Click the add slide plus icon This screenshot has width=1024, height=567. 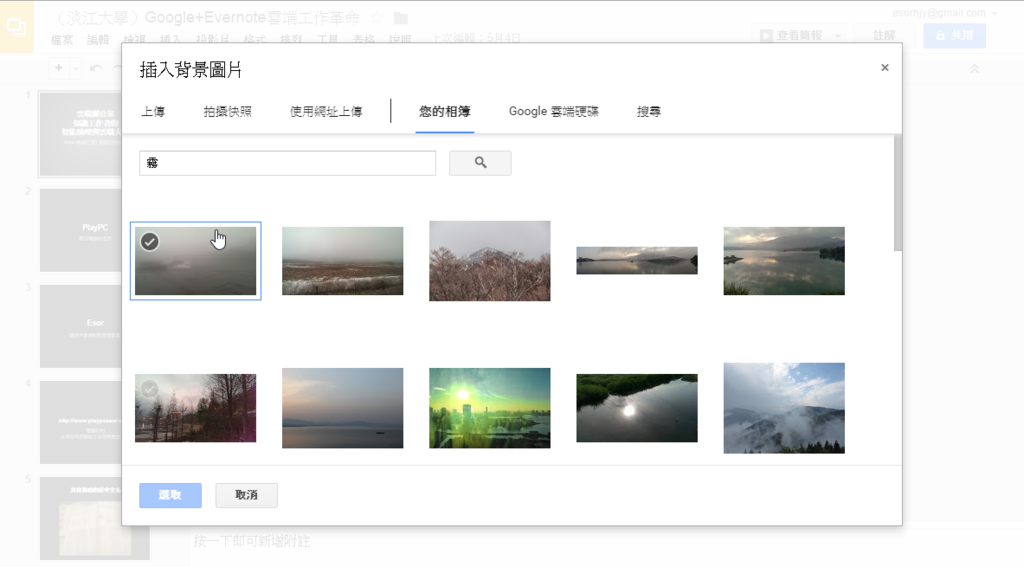(x=59, y=68)
